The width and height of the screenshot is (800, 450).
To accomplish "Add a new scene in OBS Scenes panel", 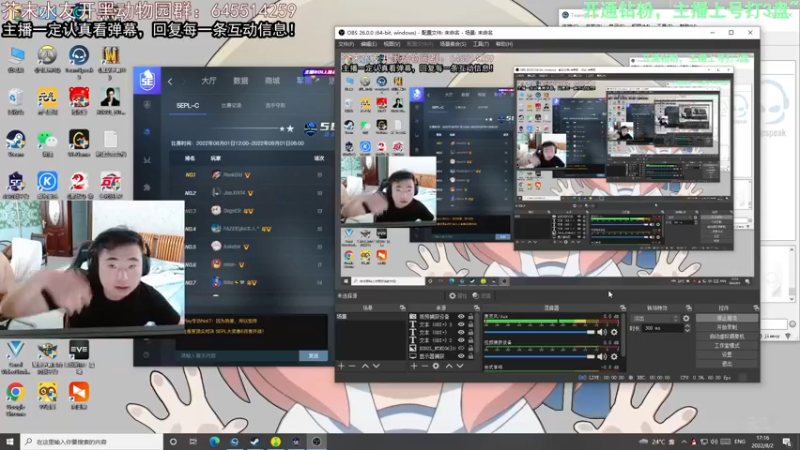I will click(x=341, y=366).
